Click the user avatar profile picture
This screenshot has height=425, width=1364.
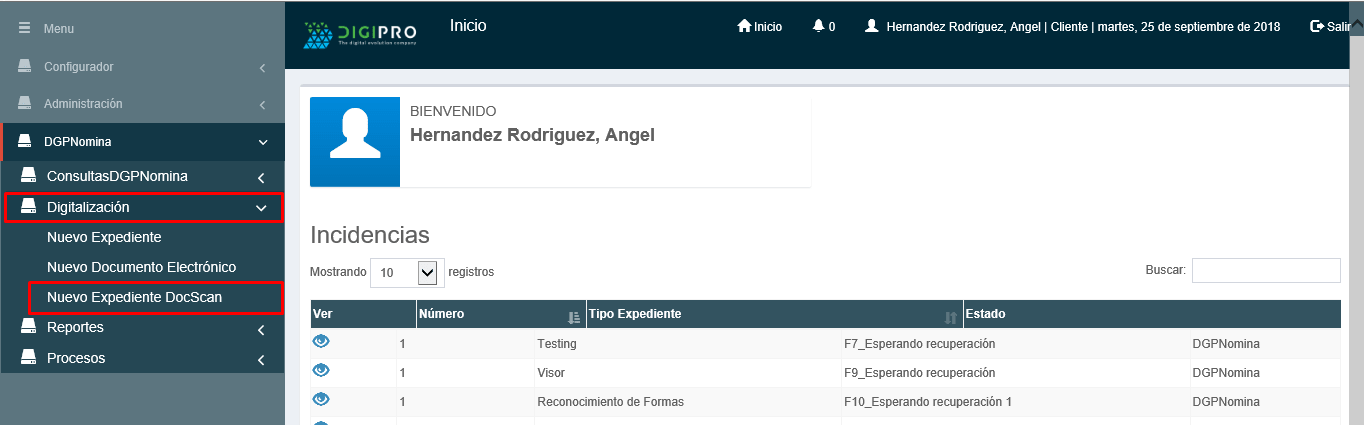click(355, 142)
